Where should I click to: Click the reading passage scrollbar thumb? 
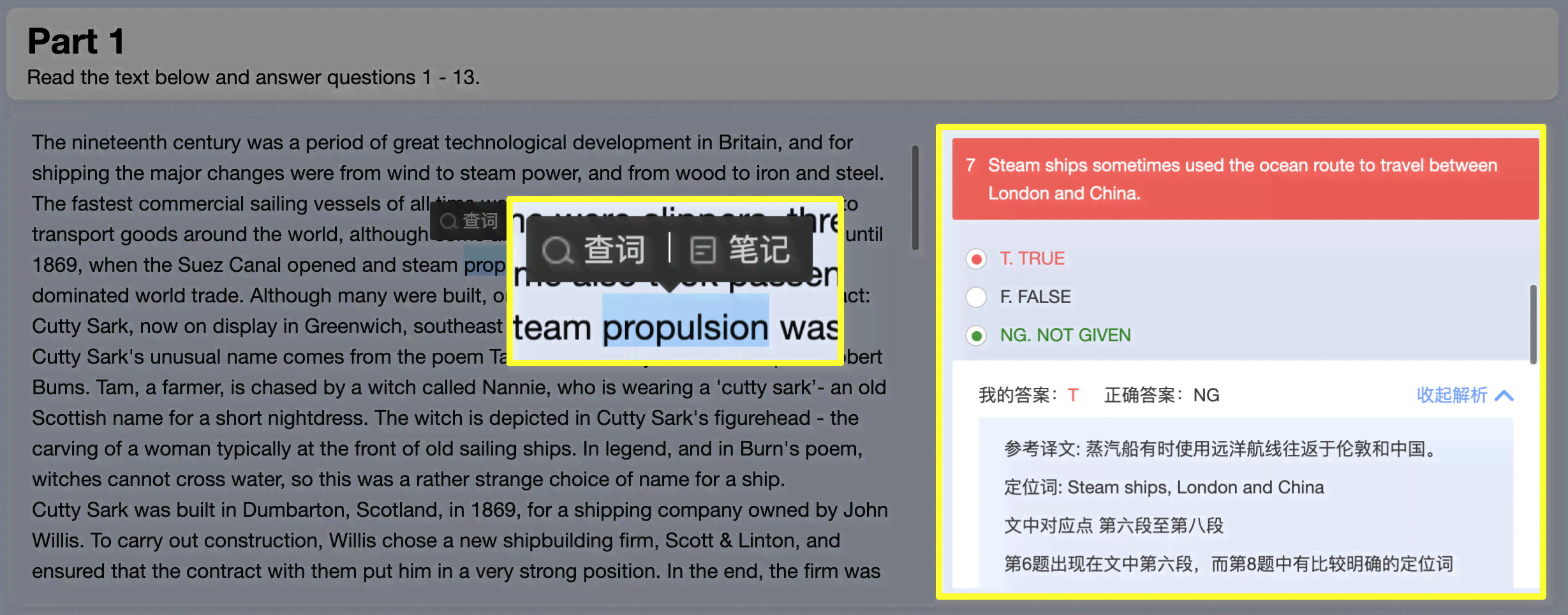(x=915, y=198)
